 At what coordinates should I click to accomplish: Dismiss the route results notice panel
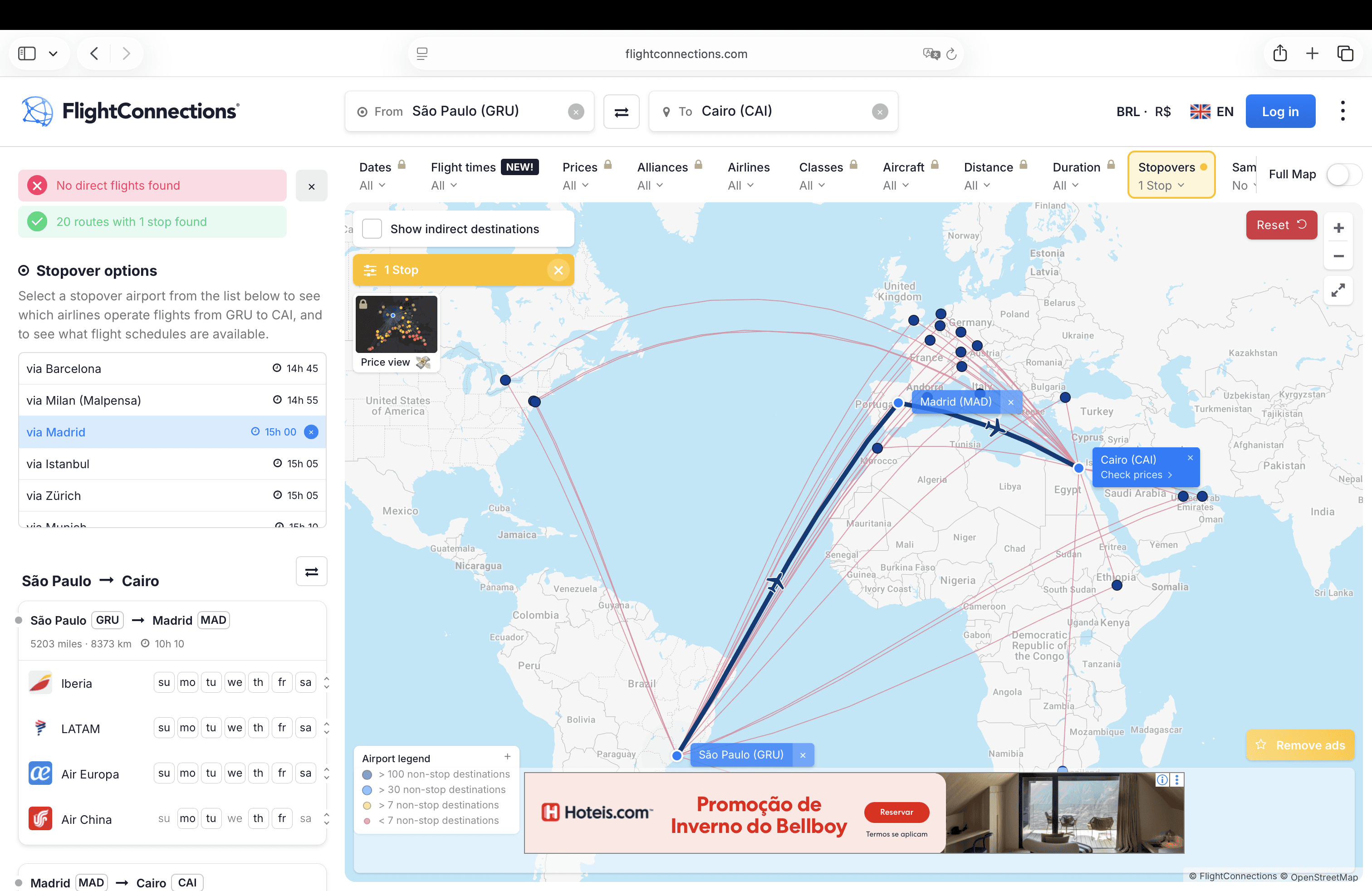coord(311,186)
